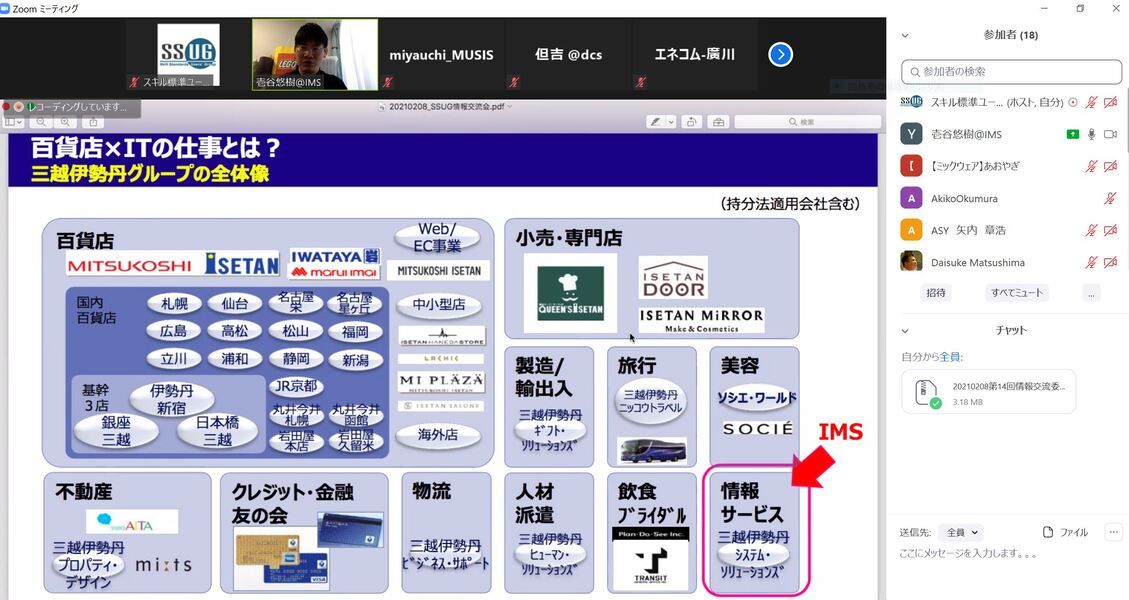Show next video thumbnails with blue arrow
This screenshot has width=1129, height=600.
pyautogui.click(x=781, y=55)
